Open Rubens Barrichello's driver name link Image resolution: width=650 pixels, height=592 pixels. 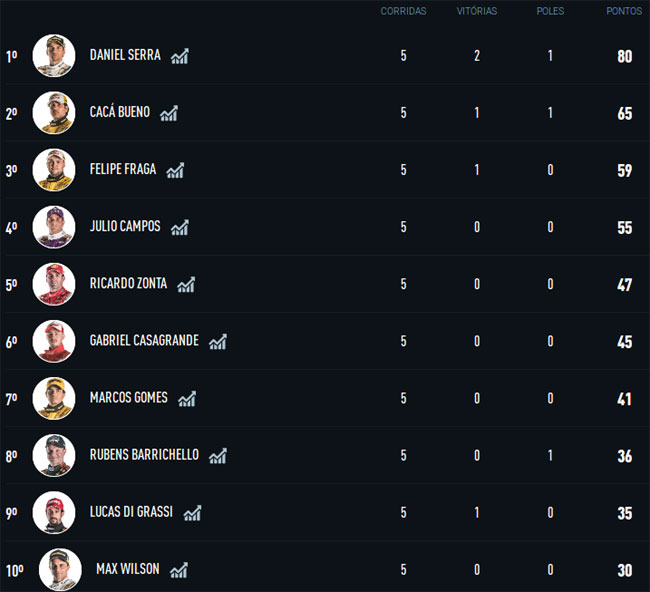144,455
